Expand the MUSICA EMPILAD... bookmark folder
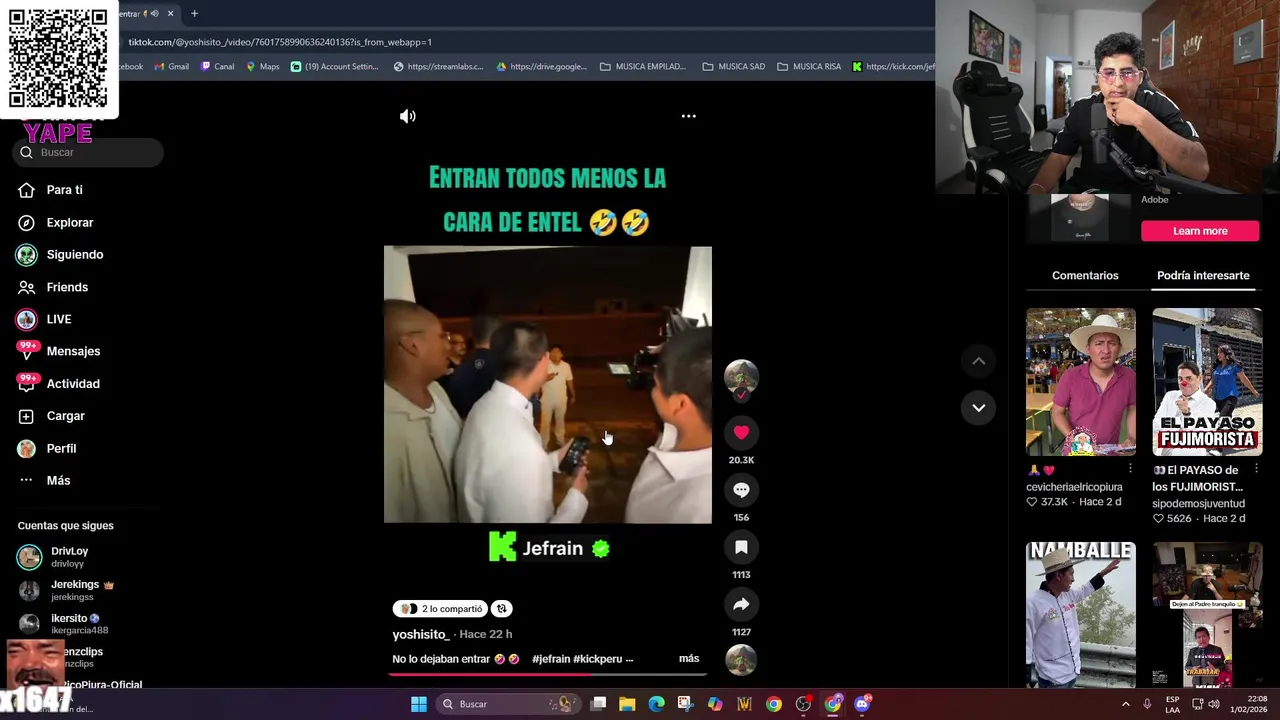 [x=643, y=67]
